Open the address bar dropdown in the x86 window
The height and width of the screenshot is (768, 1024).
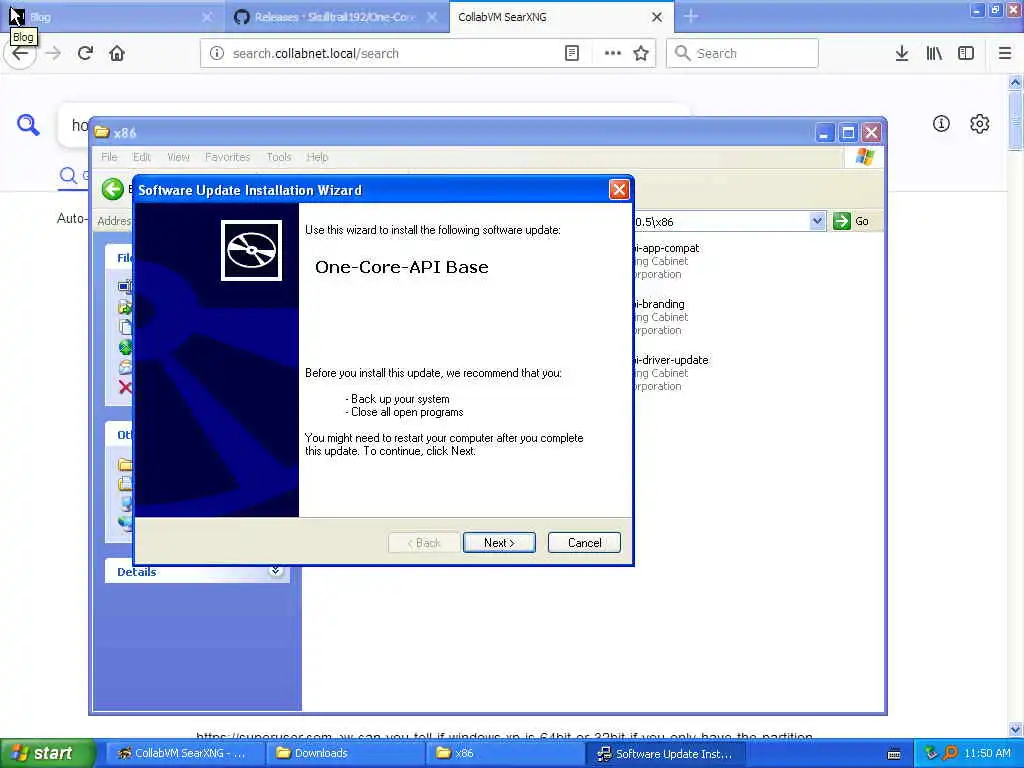(x=816, y=221)
